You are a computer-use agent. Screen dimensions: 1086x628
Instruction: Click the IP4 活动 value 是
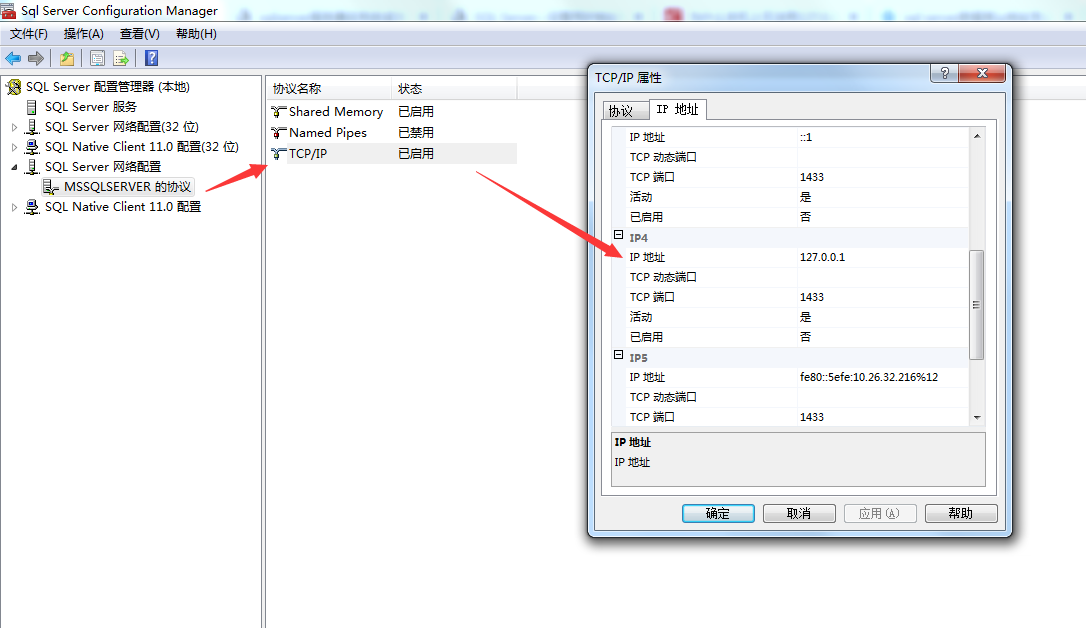click(x=805, y=317)
